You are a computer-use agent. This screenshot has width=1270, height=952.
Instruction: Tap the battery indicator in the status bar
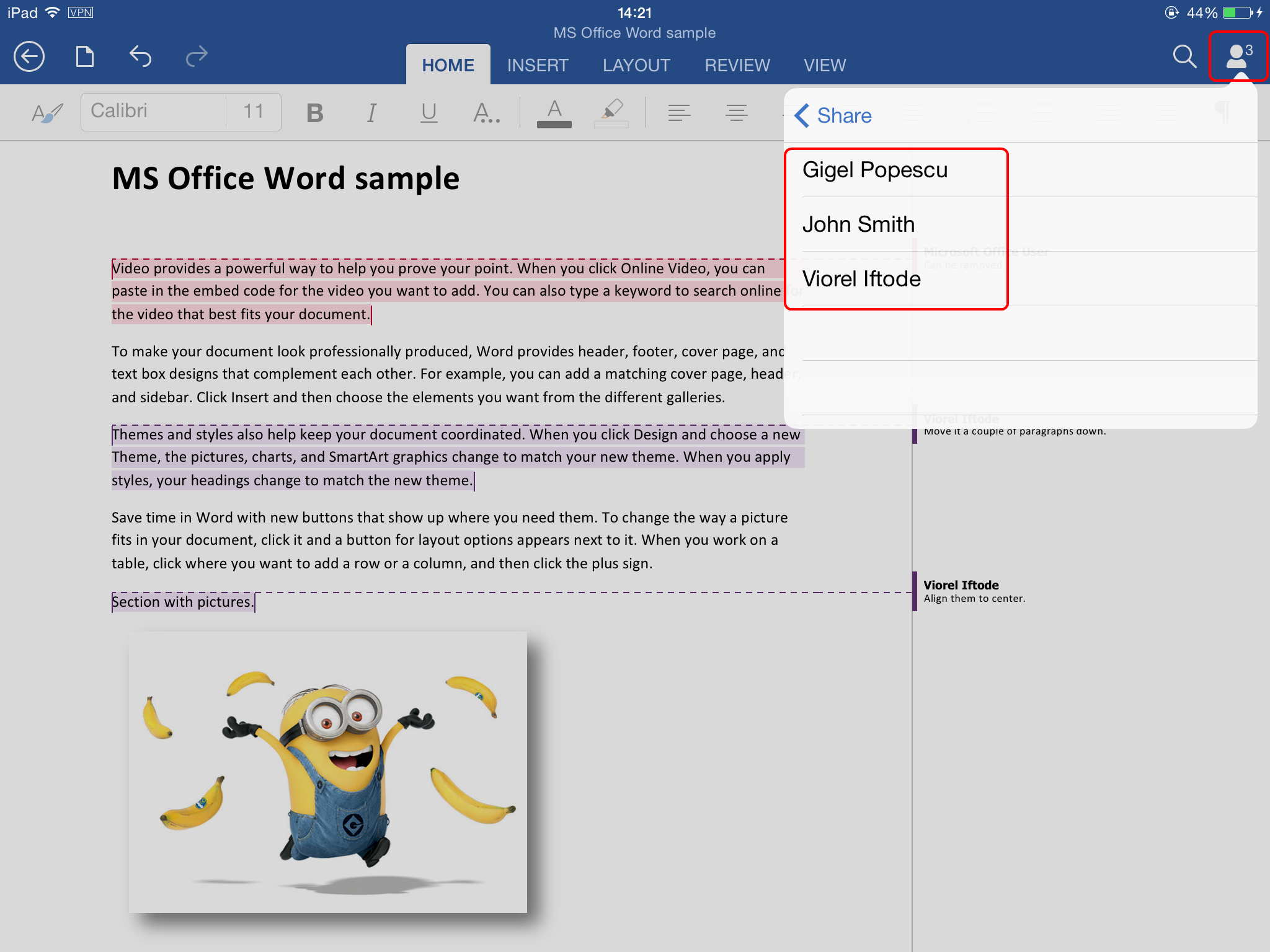coord(1239,12)
